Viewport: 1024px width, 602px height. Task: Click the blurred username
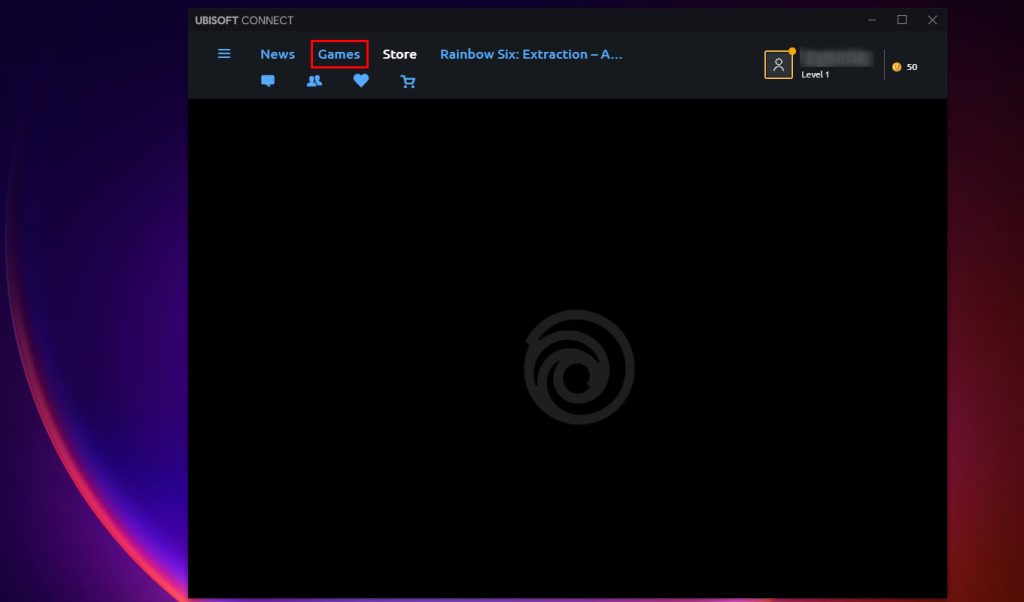coord(837,58)
